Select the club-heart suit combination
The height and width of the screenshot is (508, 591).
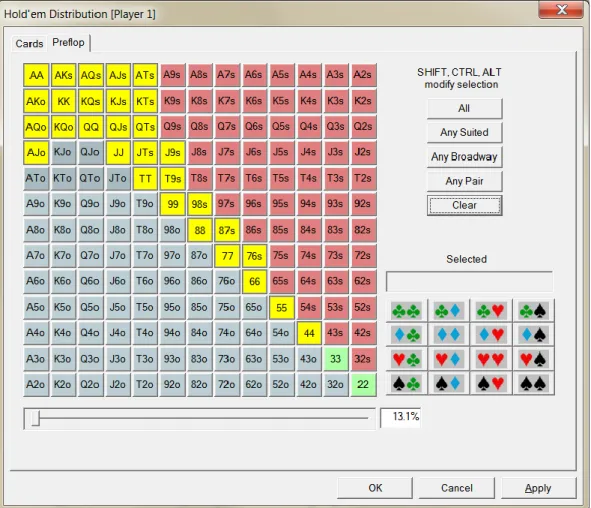click(x=490, y=311)
